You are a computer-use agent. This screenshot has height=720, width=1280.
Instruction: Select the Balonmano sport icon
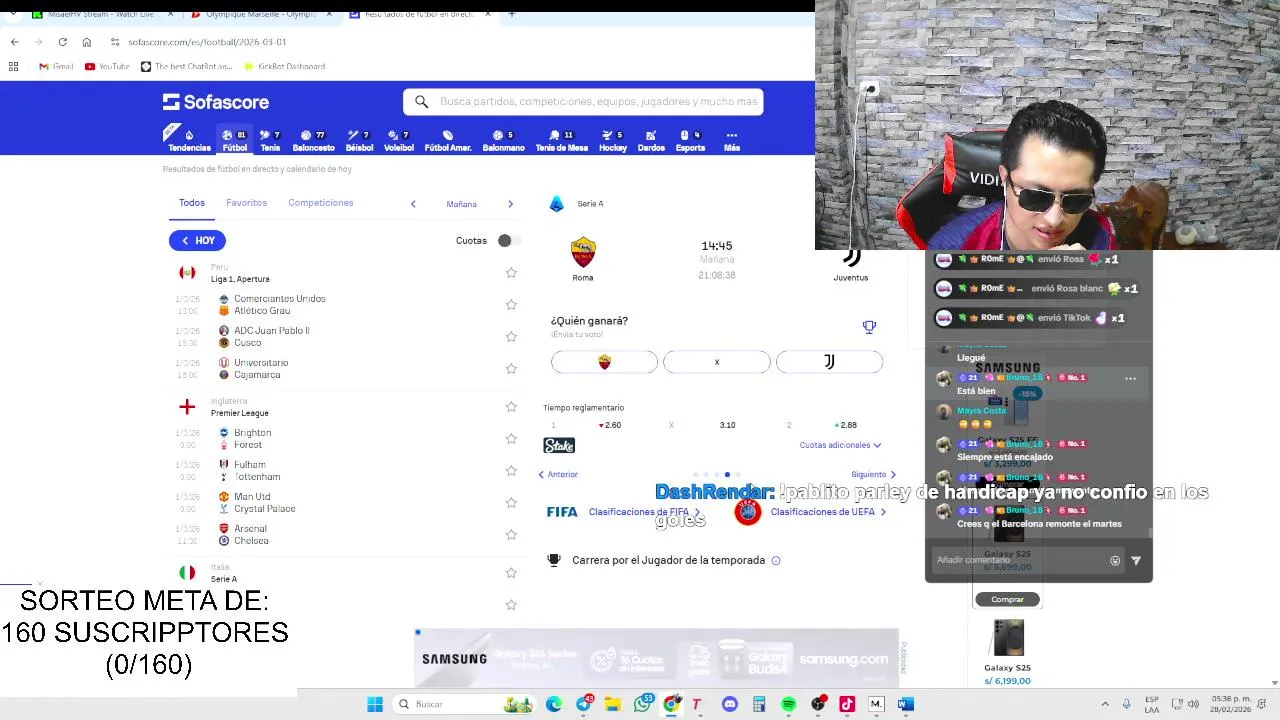click(503, 140)
